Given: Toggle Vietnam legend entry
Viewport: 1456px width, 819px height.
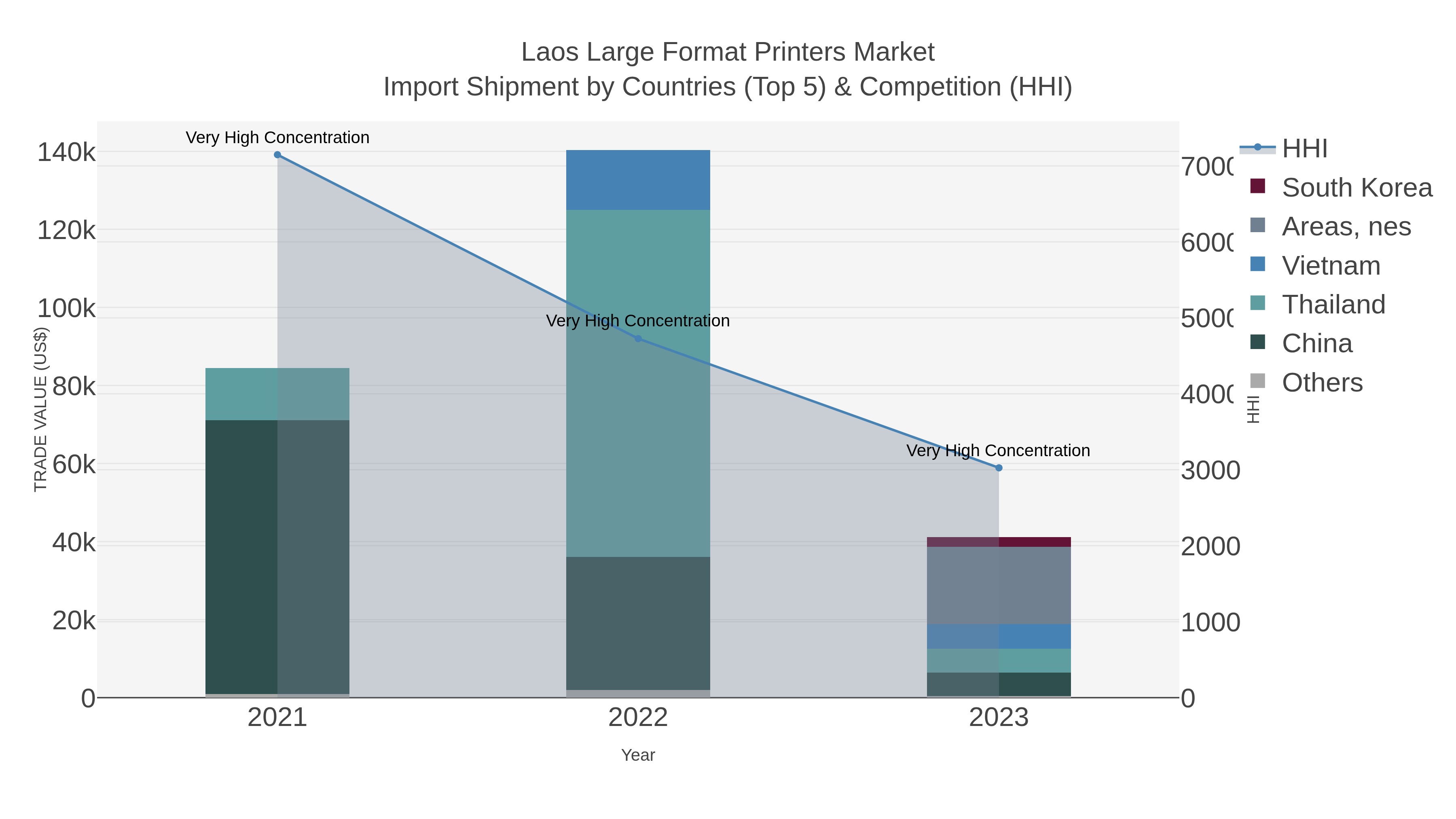Looking at the screenshot, I should coord(1315,266).
